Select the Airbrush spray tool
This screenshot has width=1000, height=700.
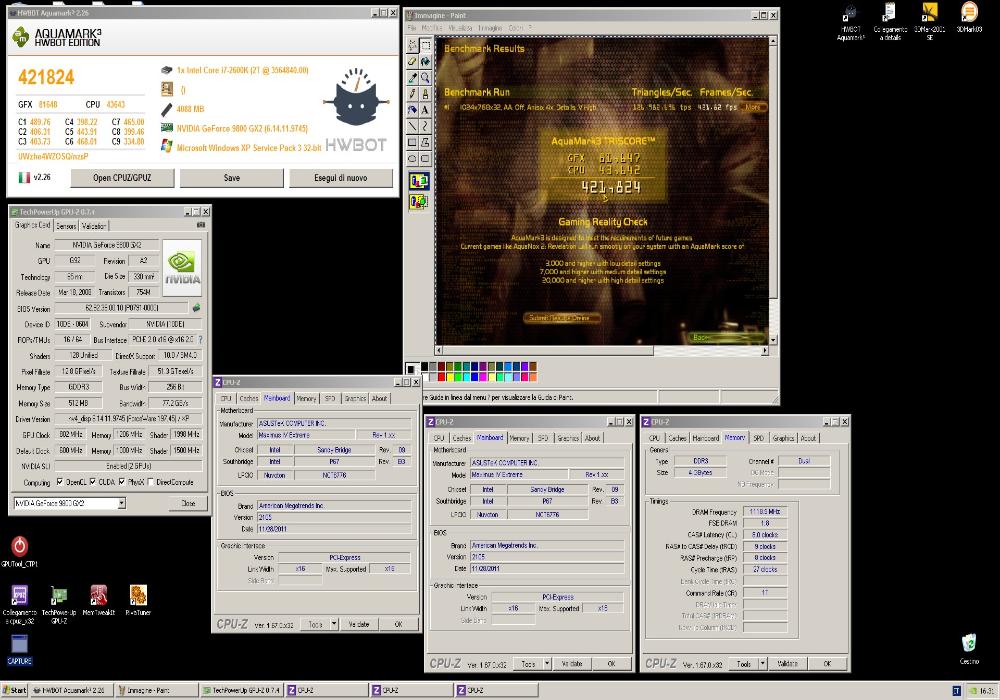[x=412, y=110]
